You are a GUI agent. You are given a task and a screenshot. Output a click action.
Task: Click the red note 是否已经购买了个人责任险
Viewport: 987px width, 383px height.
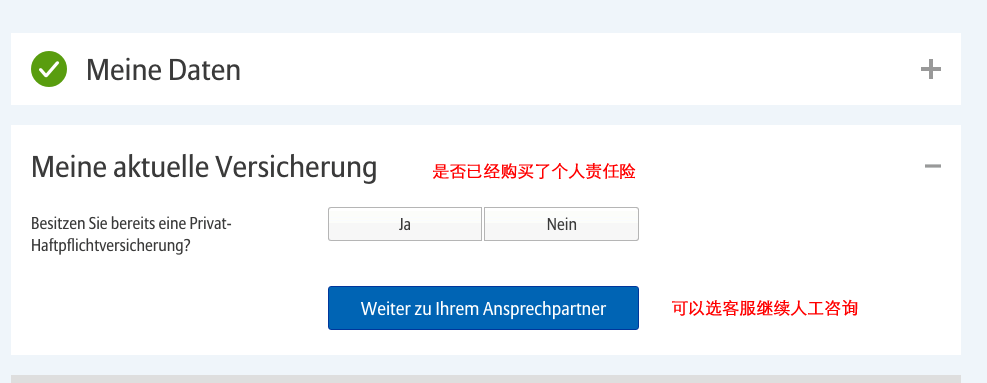coord(534,171)
